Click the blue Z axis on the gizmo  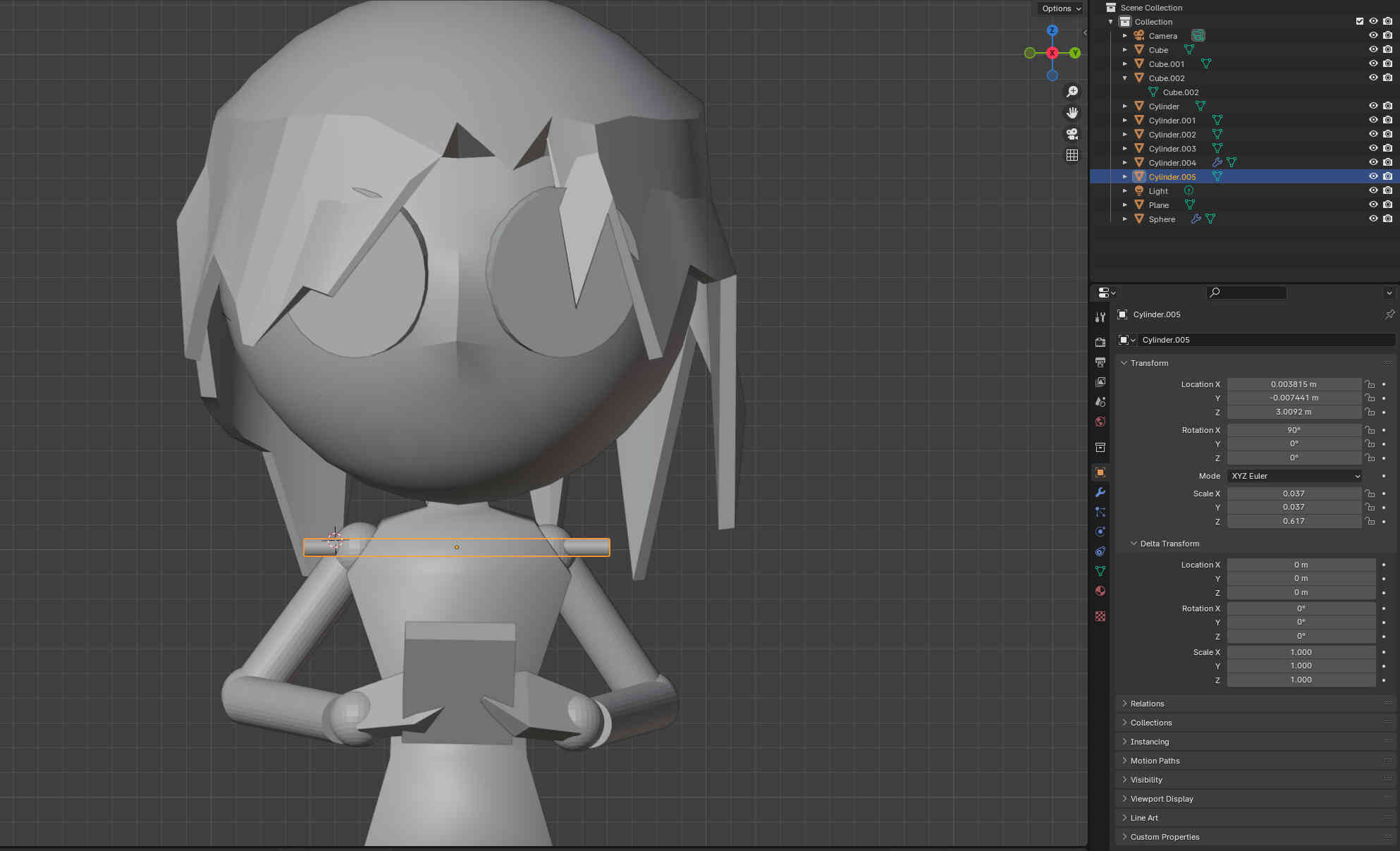1052,30
